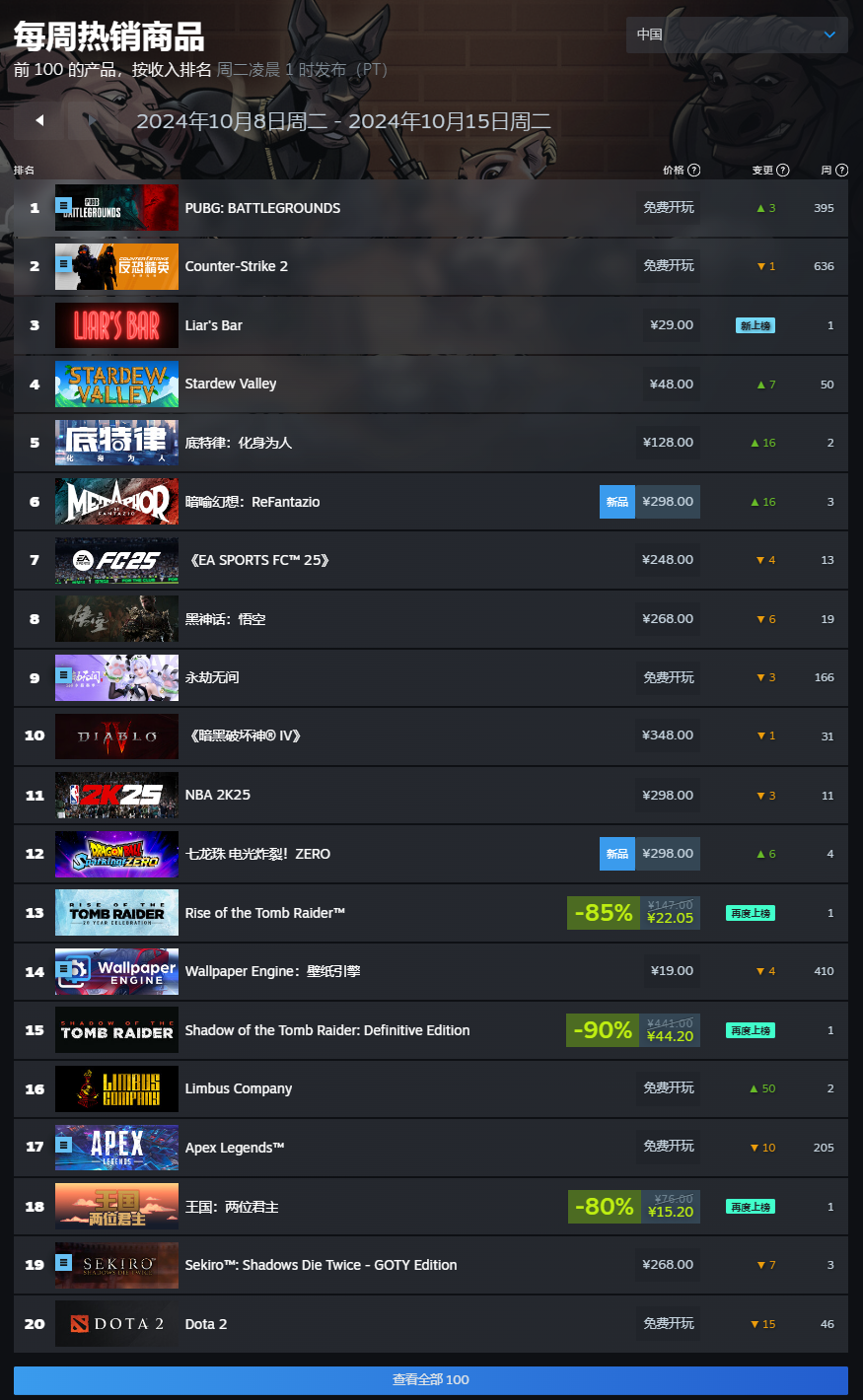Click the Dota 2 thumbnail image

[x=116, y=1324]
